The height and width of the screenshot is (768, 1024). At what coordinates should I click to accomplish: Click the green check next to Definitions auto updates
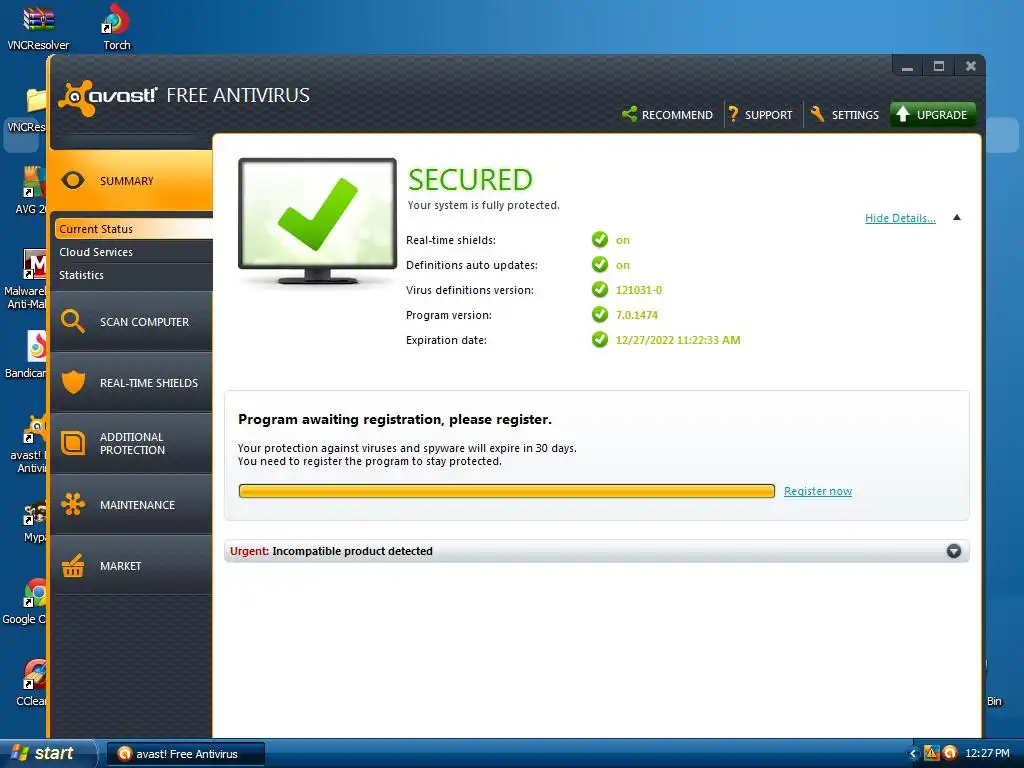click(600, 264)
